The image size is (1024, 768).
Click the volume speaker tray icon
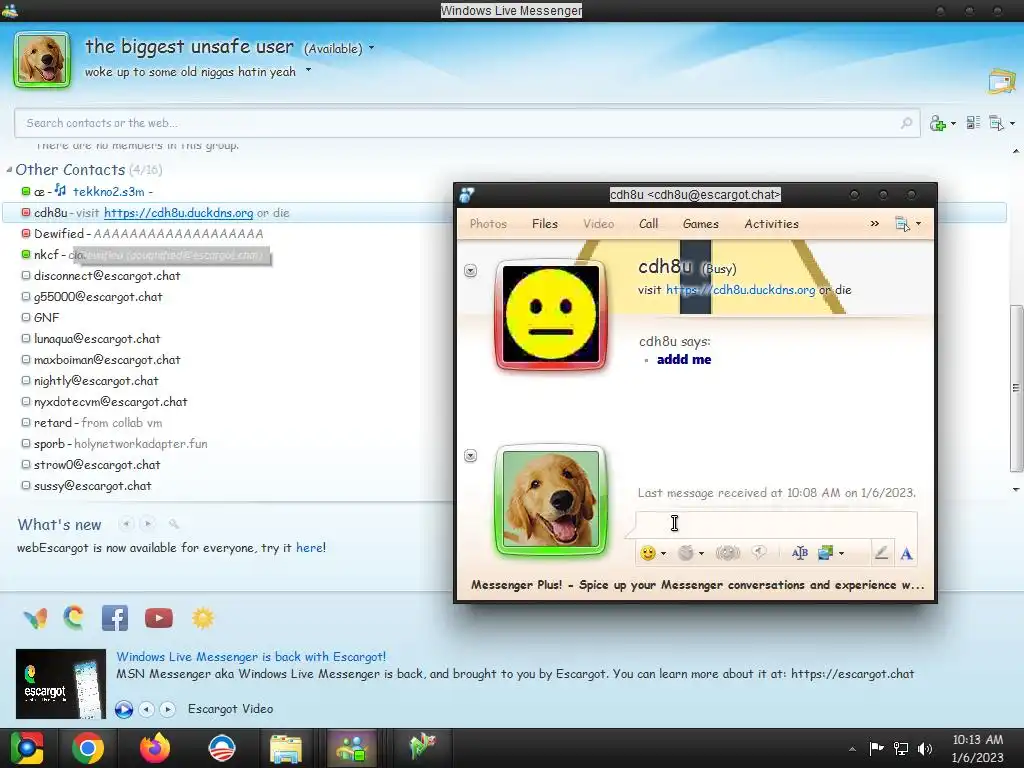925,749
